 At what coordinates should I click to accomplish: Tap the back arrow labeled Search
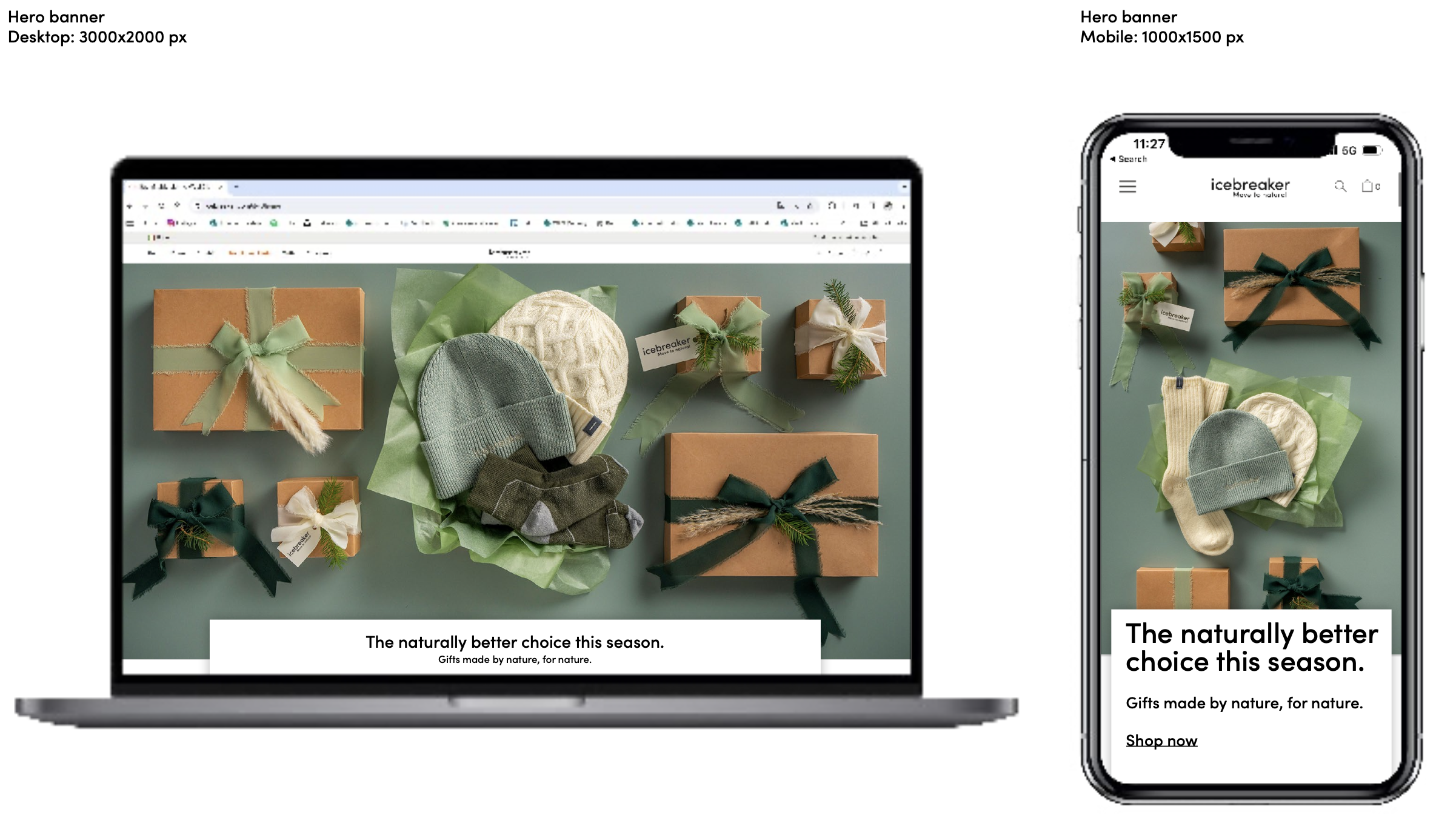tap(1128, 159)
